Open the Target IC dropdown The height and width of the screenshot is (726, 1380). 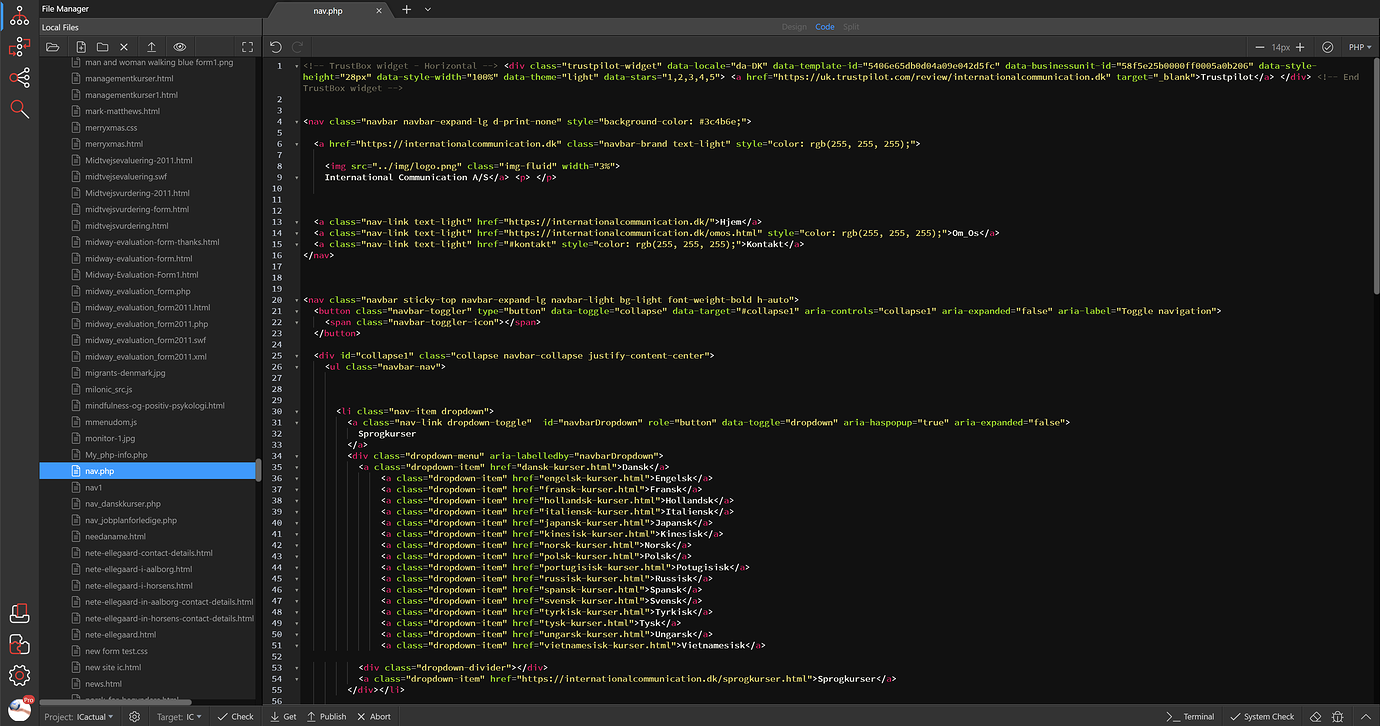click(178, 716)
